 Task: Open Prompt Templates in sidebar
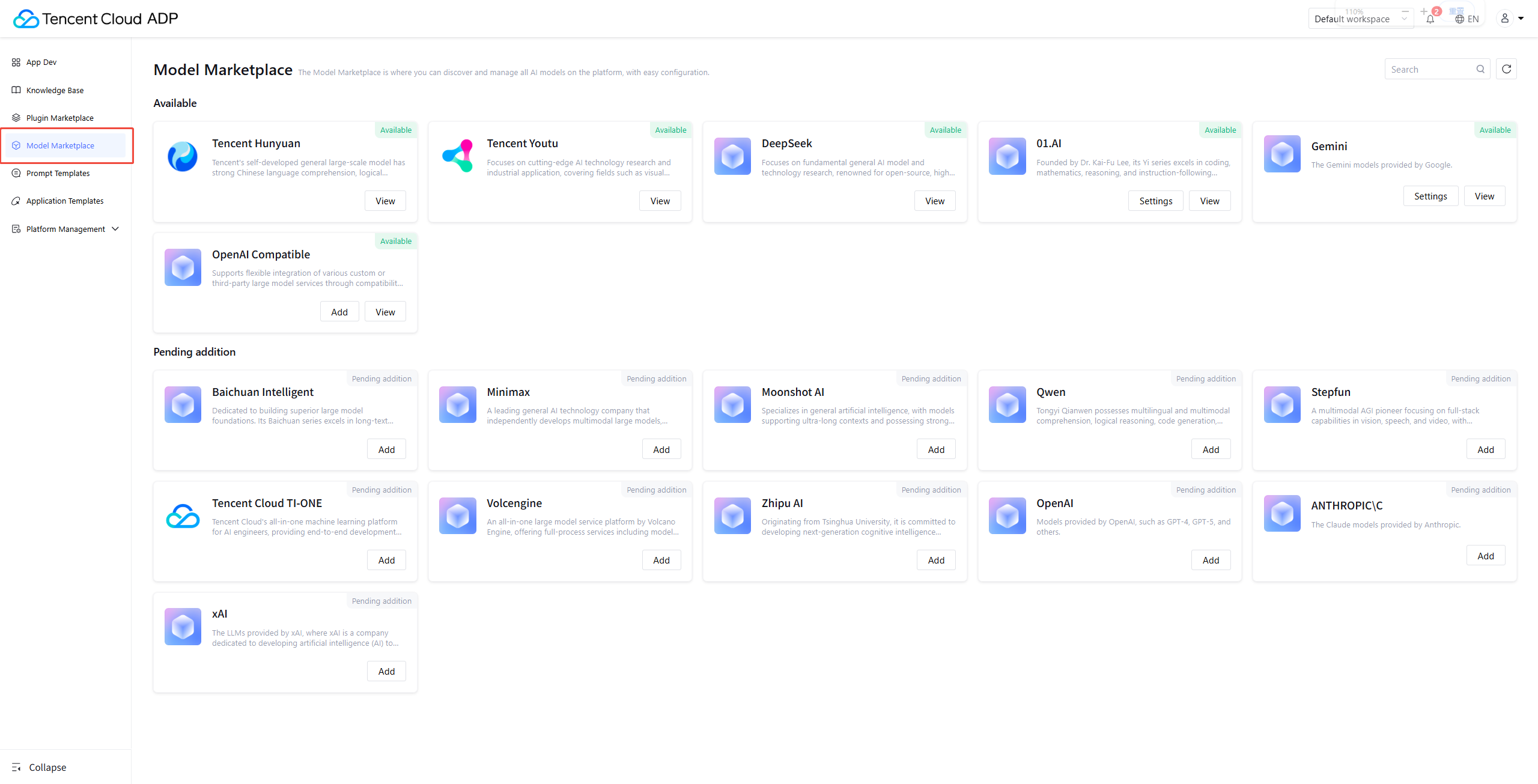58,173
